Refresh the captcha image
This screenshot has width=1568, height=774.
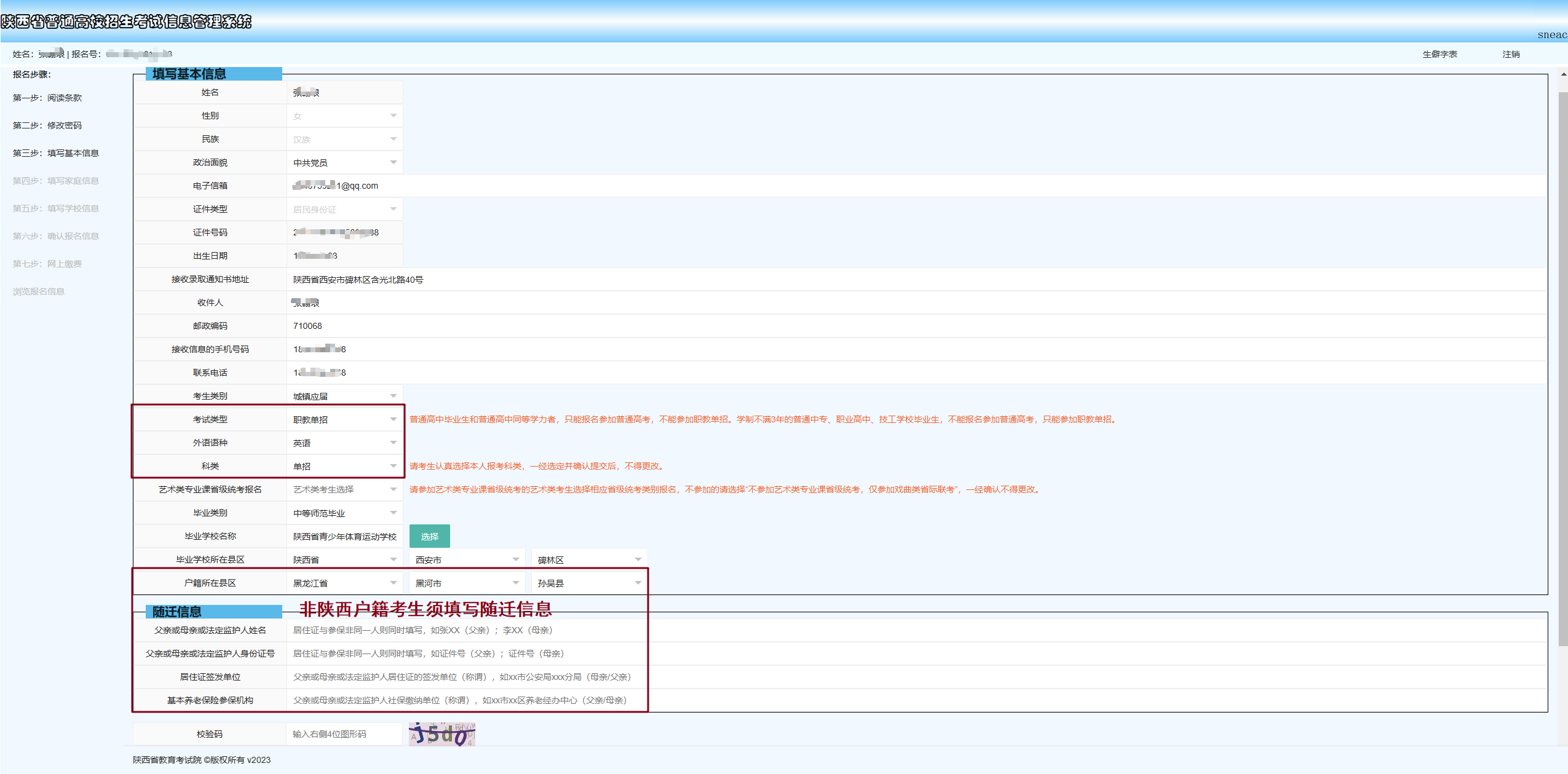pos(442,734)
